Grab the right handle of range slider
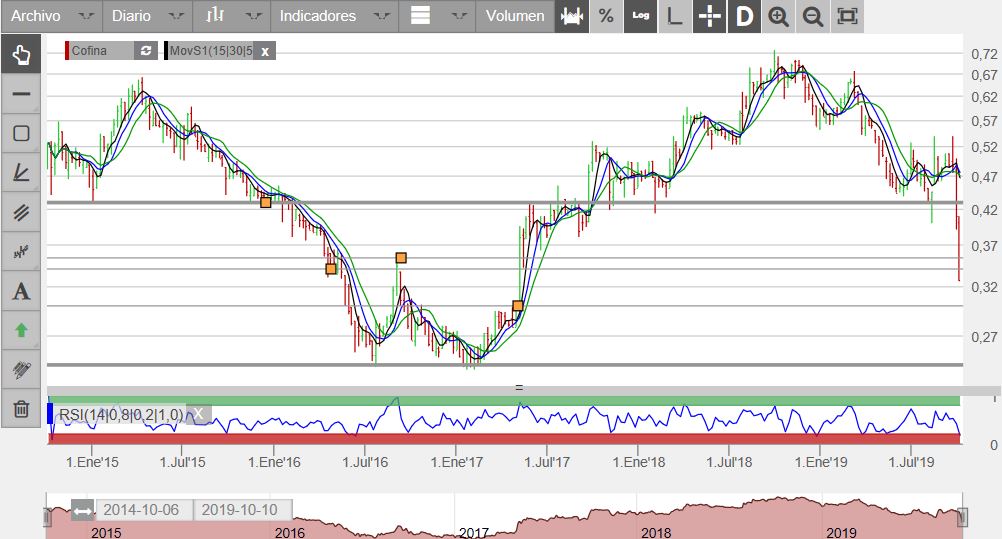Viewport: 1002px width, 539px height. click(x=963, y=516)
